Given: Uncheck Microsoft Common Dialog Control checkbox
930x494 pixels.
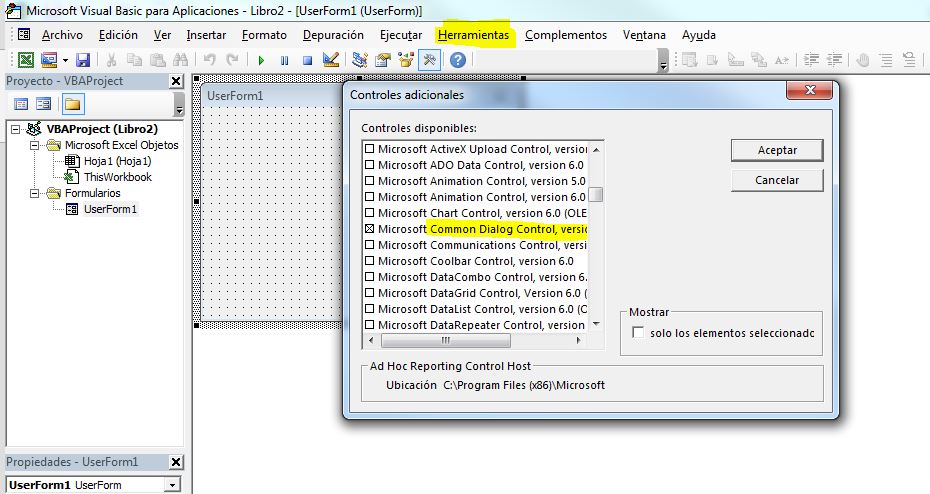Looking at the screenshot, I should coord(370,229).
